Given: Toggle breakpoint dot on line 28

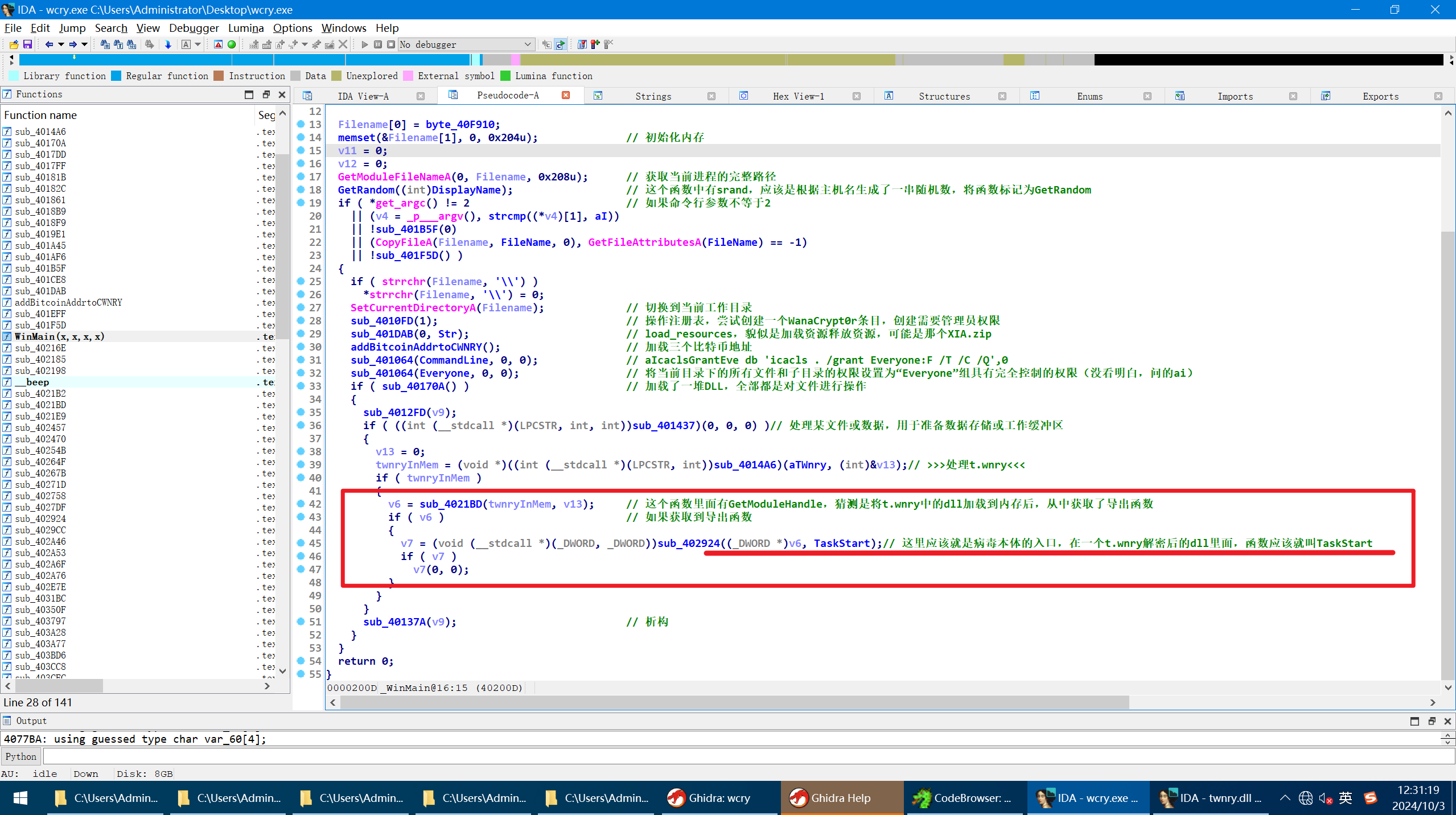Looking at the screenshot, I should click(301, 320).
